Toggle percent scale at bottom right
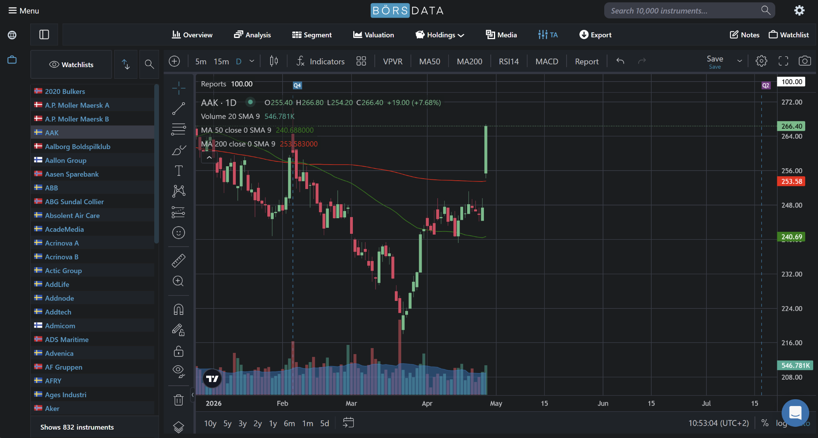Image resolution: width=818 pixels, height=438 pixels. pos(765,423)
